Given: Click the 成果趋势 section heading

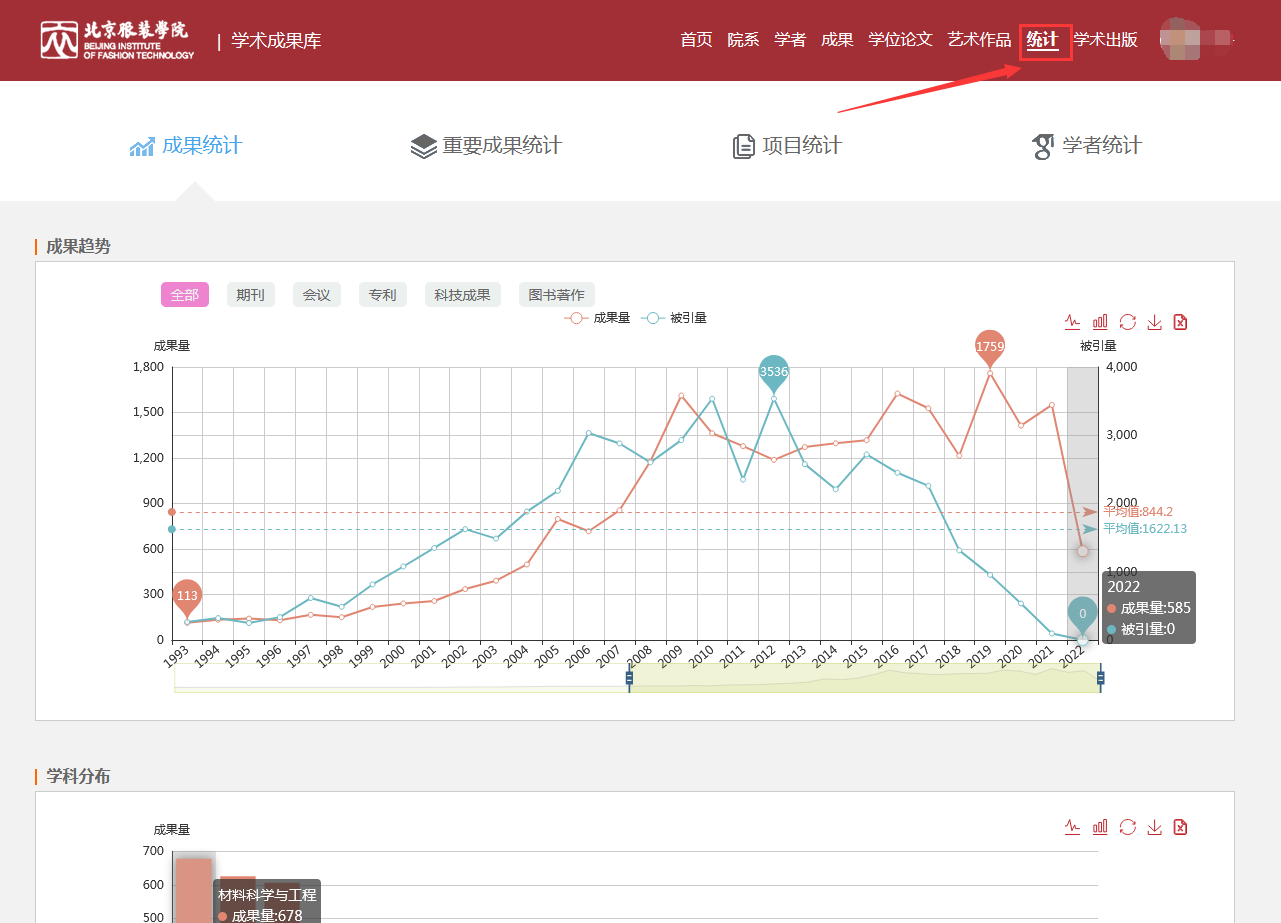Looking at the screenshot, I should click(78, 246).
